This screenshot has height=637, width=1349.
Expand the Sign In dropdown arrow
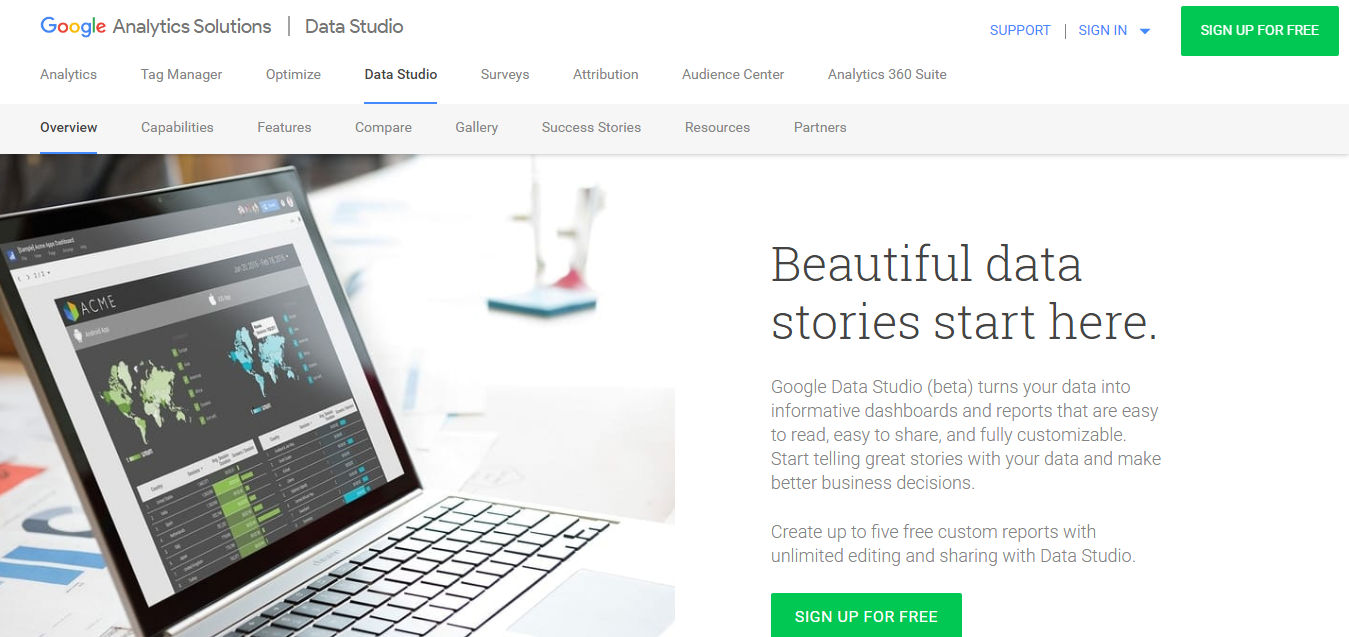(1145, 31)
